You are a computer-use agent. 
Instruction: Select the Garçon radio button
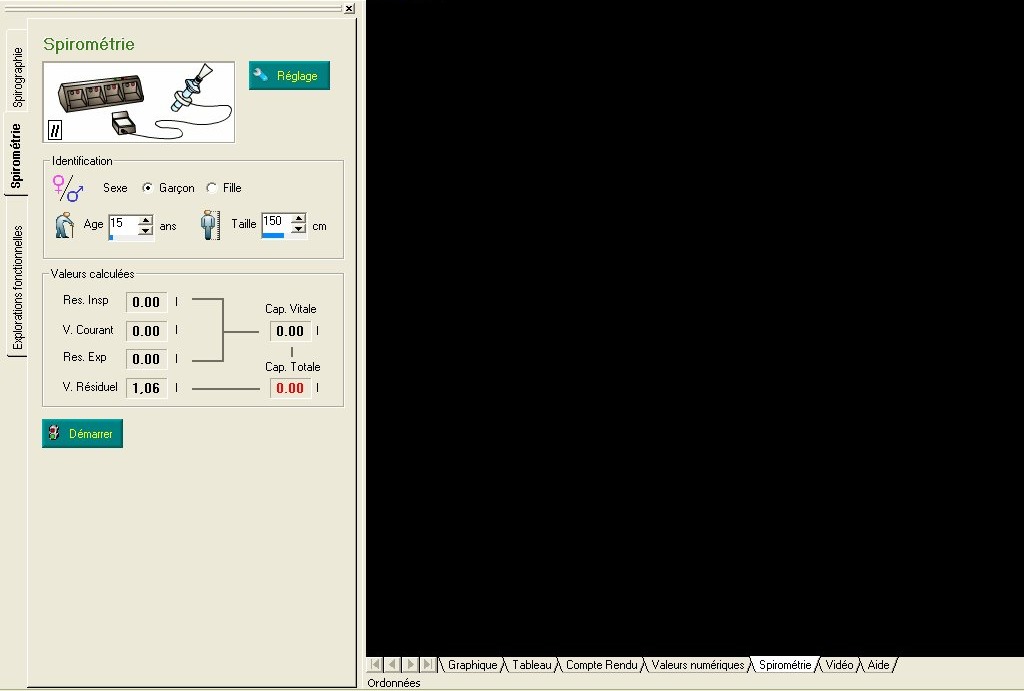click(148, 187)
